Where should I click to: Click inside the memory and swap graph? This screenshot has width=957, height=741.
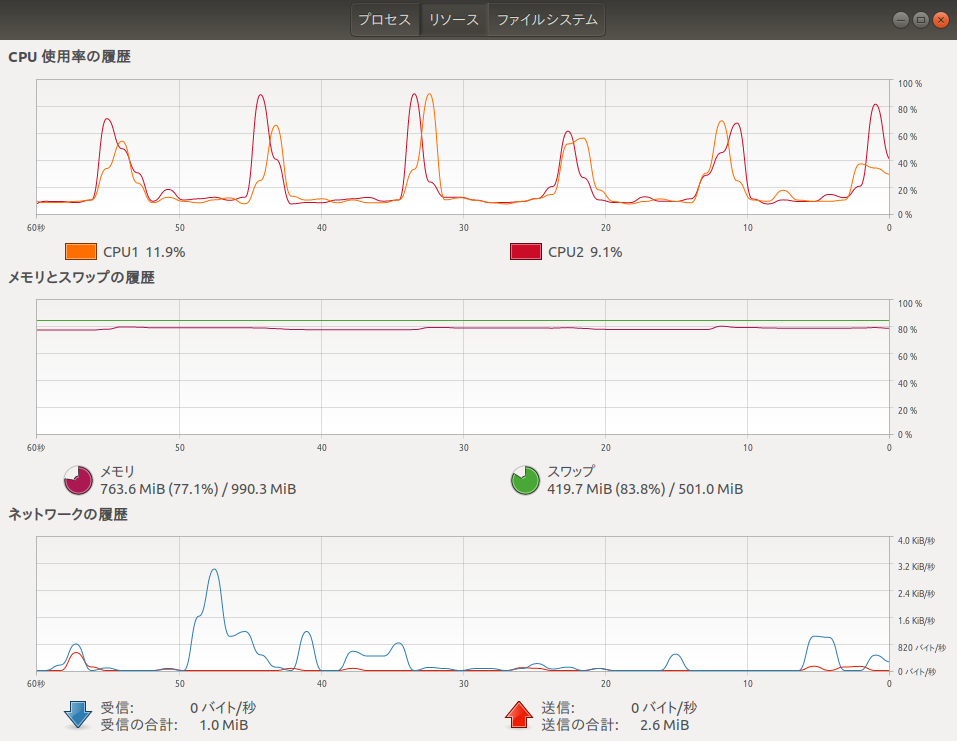pos(462,380)
